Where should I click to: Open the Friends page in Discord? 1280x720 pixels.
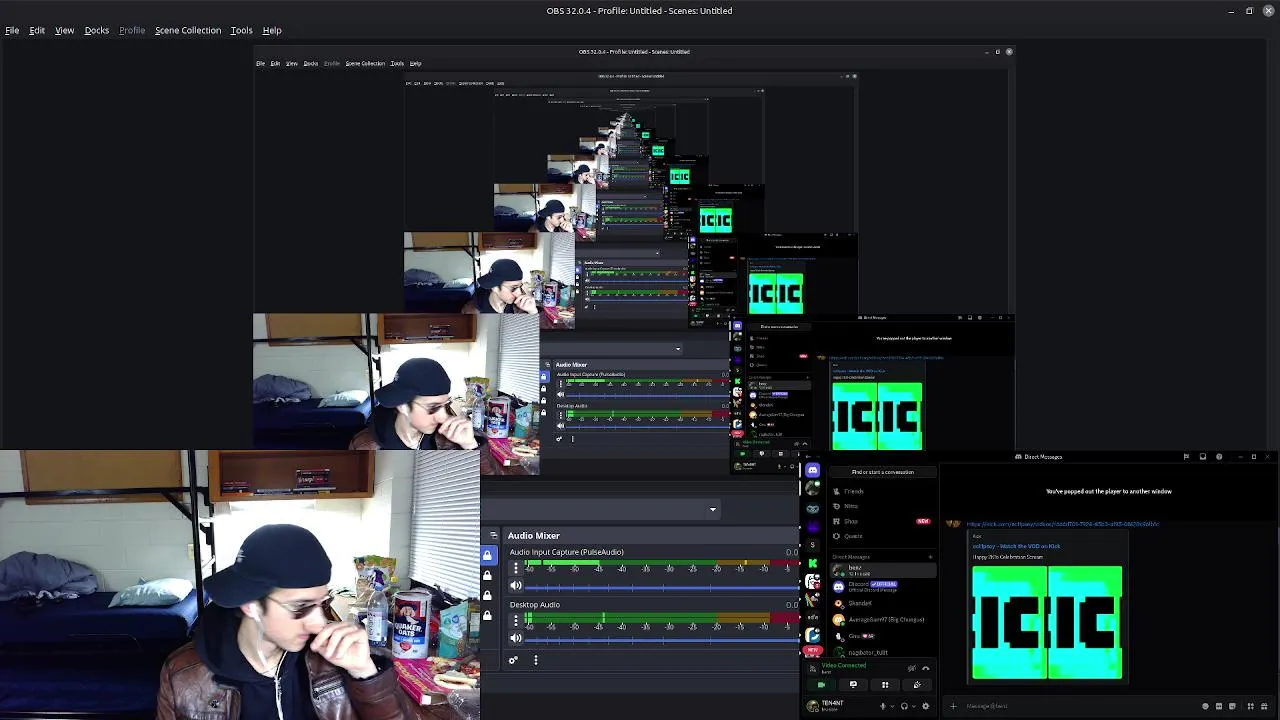point(883,491)
